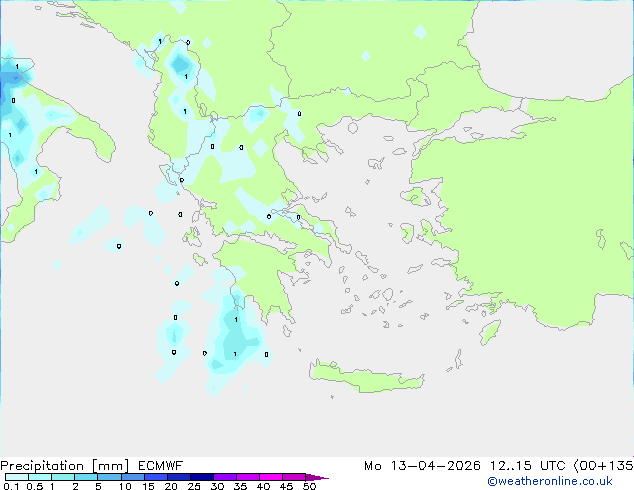Screen dimensions: 634x490
Task: Click legend value label '25'
Action: point(194,486)
